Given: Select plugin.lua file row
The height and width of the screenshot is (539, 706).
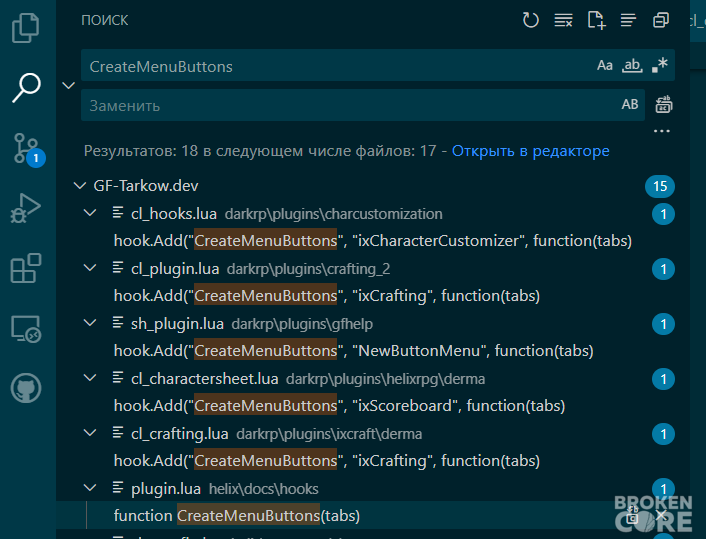Looking at the screenshot, I should tap(373, 488).
